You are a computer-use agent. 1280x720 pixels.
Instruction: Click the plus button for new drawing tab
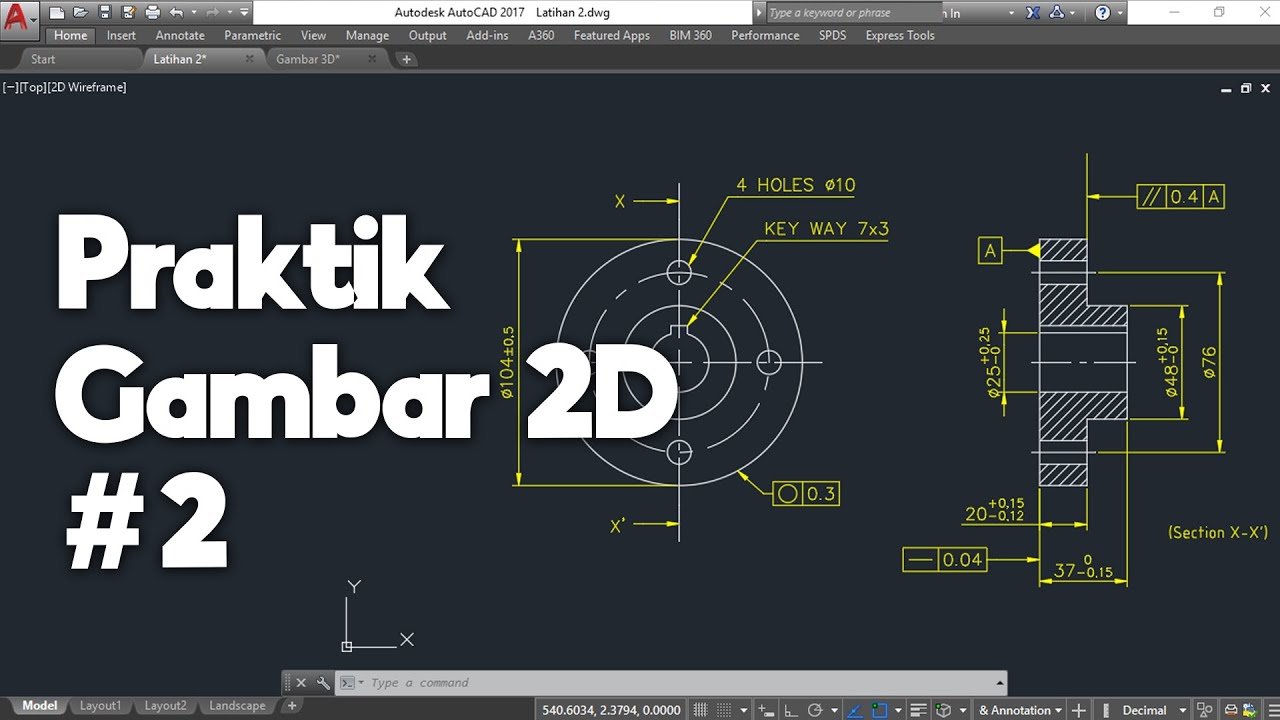[406, 59]
